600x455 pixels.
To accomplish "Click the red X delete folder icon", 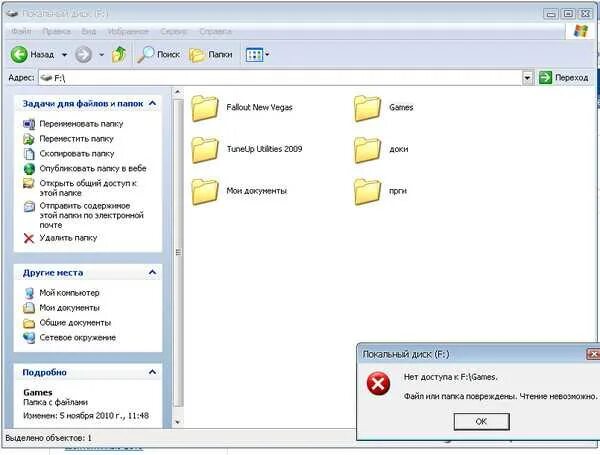I will (29, 238).
